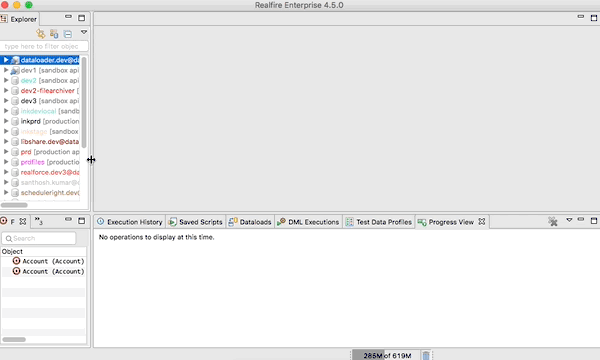Viewport: 600px width, 360px height.
Task: Expand the inkdevlocal connection
Action: pos(6,111)
